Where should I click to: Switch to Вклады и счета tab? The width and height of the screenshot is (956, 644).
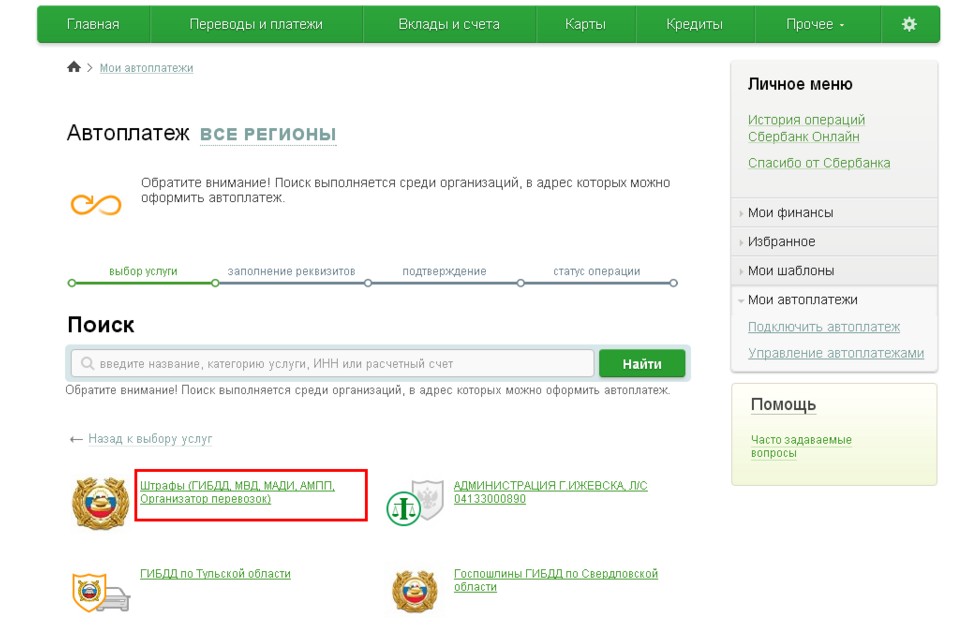(449, 24)
